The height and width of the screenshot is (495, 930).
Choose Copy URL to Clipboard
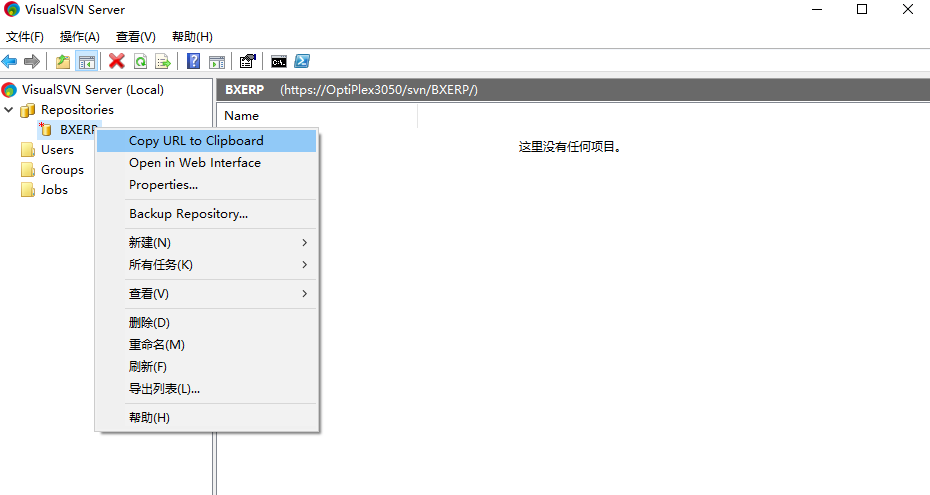click(x=206, y=140)
